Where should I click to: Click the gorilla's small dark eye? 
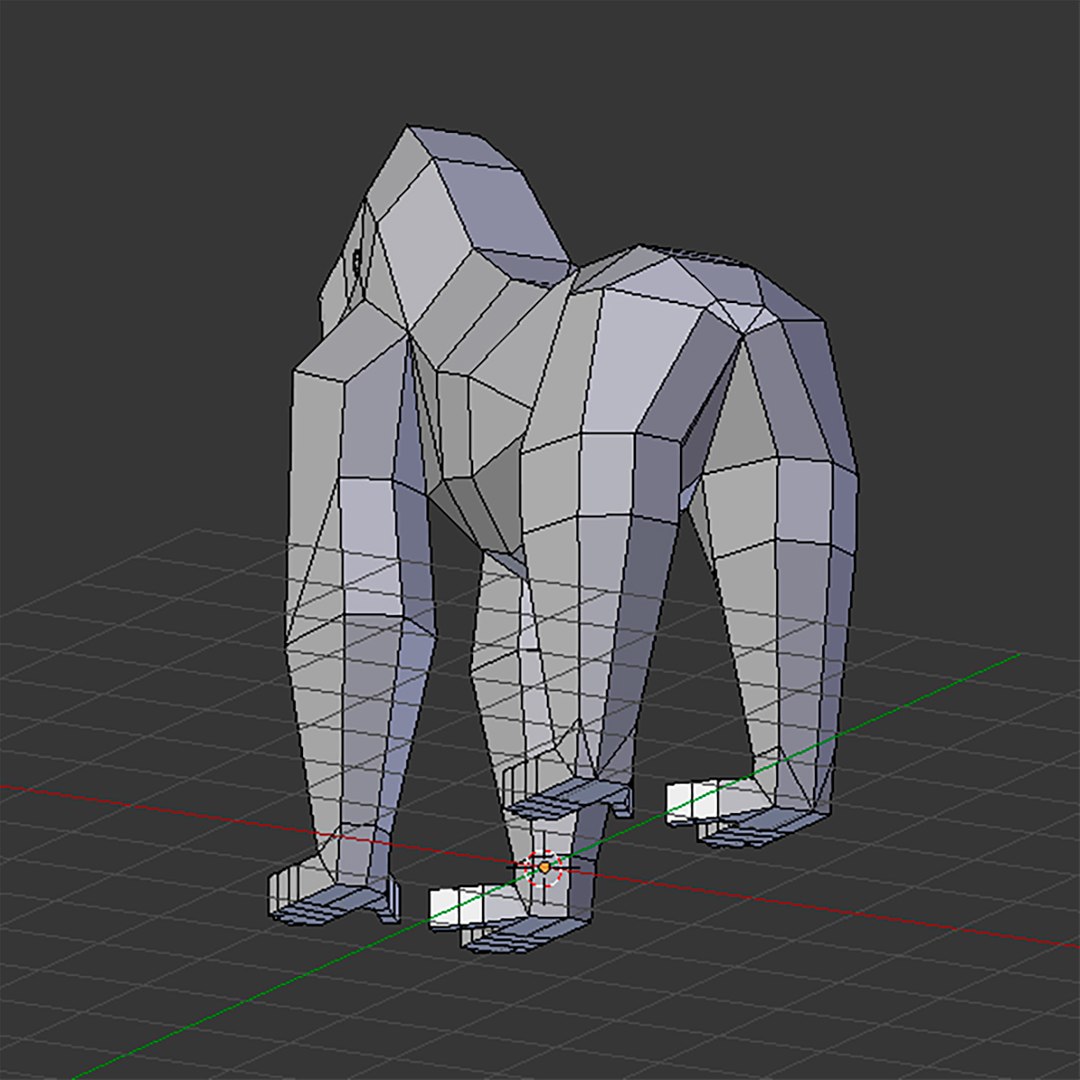click(357, 262)
